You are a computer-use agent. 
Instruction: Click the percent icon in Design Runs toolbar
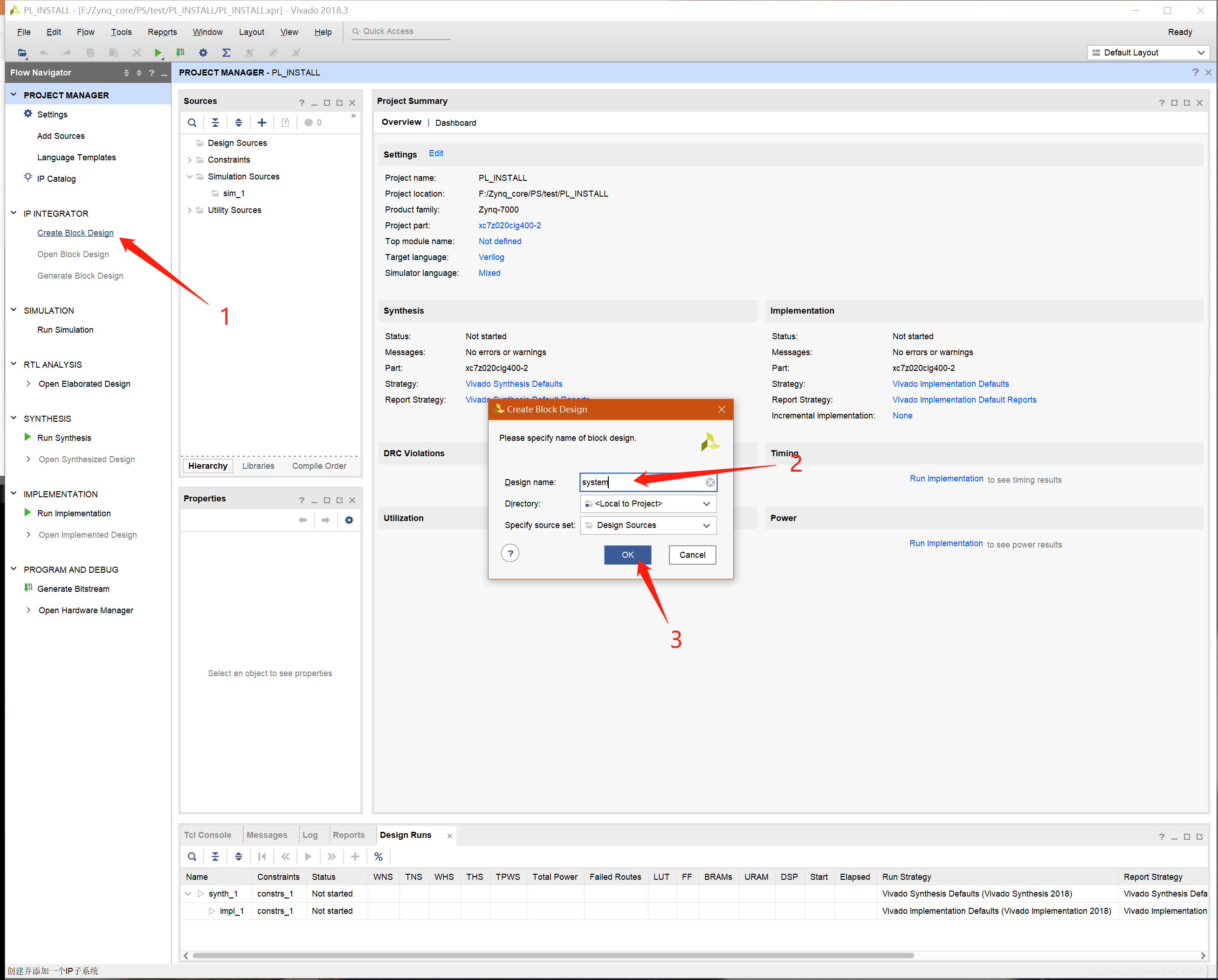pyautogui.click(x=378, y=857)
